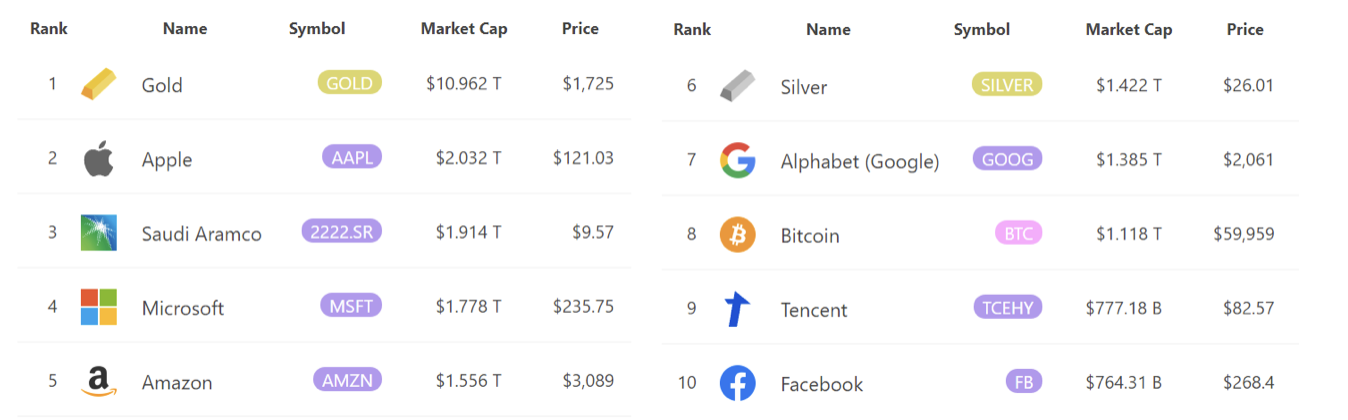
Task: Select the pink BTC symbol badge
Action: pos(1019,234)
